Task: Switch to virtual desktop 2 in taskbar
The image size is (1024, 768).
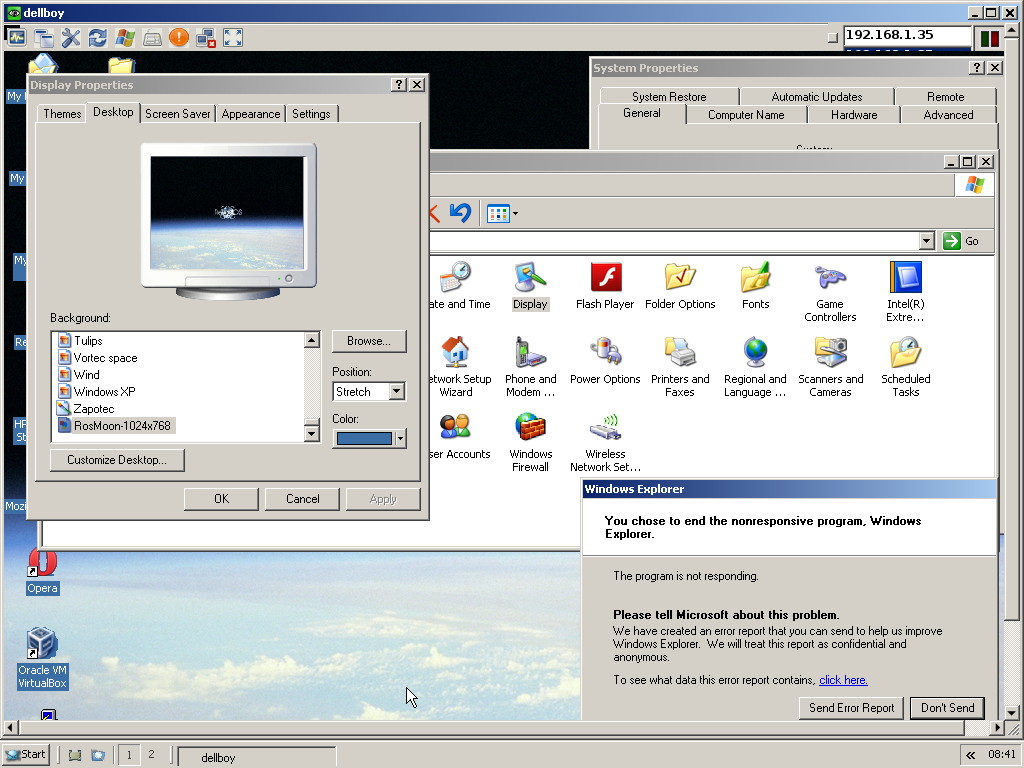Action: pyautogui.click(x=152, y=755)
